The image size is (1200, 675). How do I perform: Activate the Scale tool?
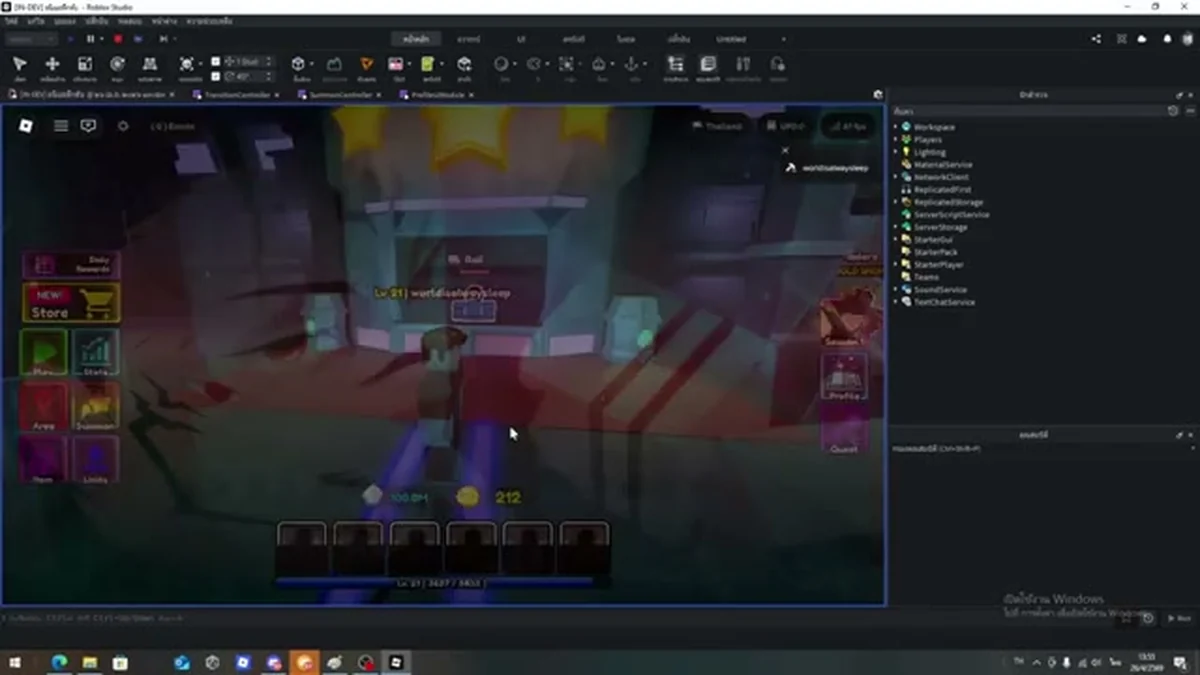coord(85,65)
